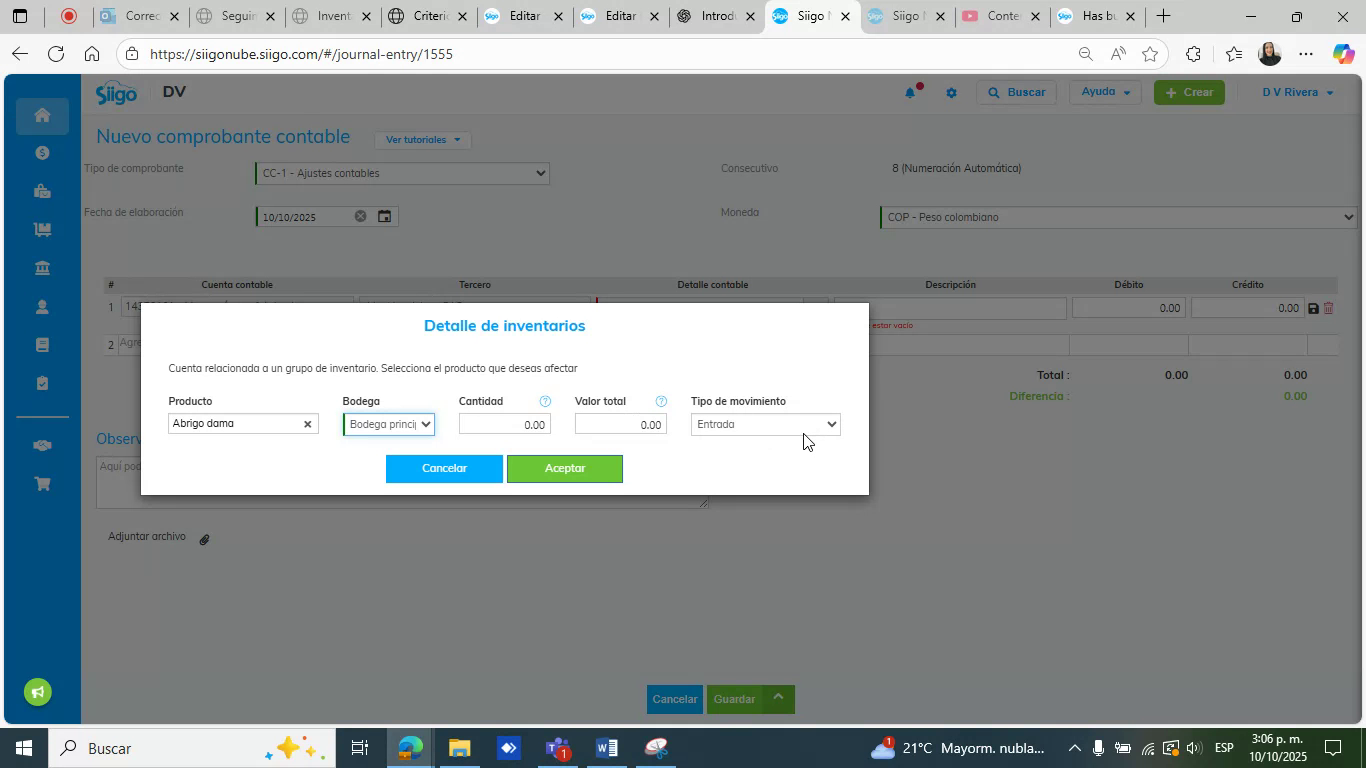Image resolution: width=1366 pixels, height=768 pixels.
Task: Expand the Guardar options arrow
Action: tap(778, 698)
